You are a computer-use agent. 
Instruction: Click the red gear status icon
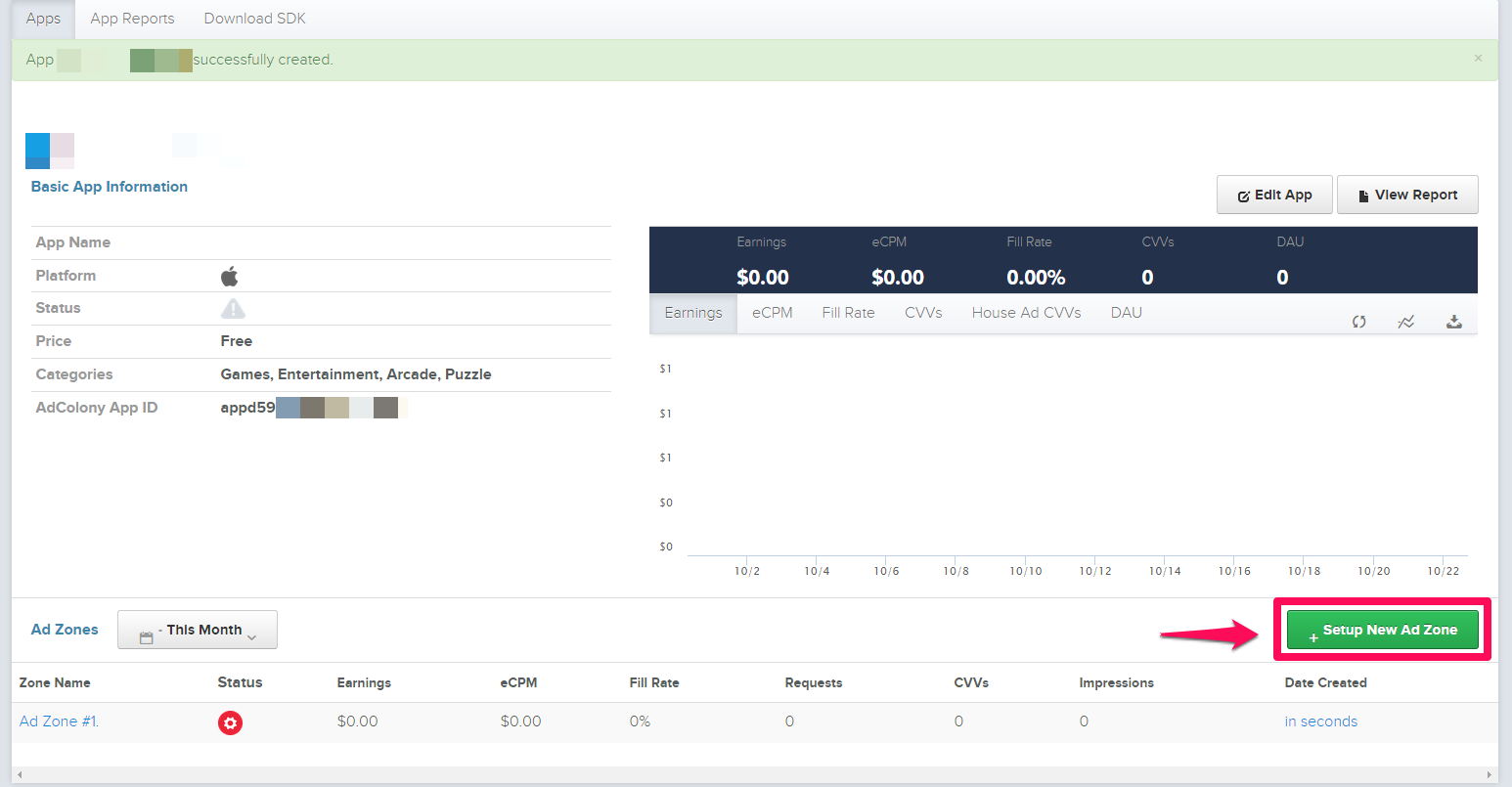[x=230, y=722]
